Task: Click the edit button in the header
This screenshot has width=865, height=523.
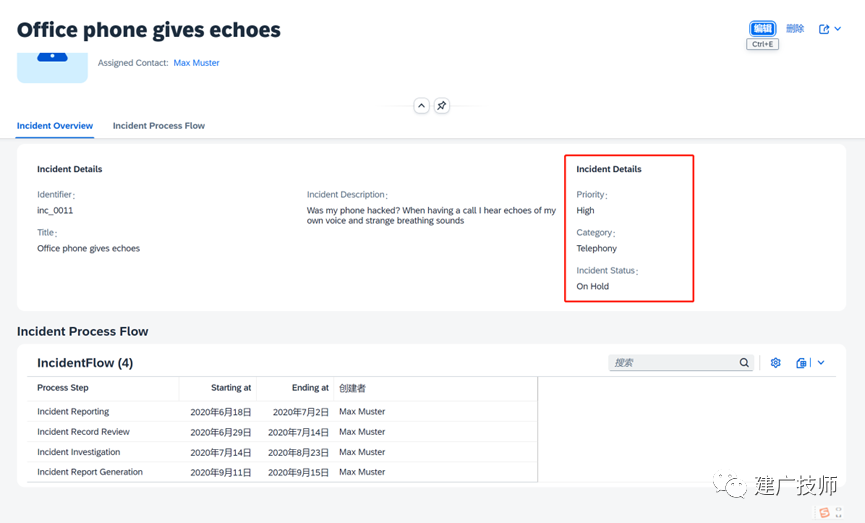Action: pos(762,29)
